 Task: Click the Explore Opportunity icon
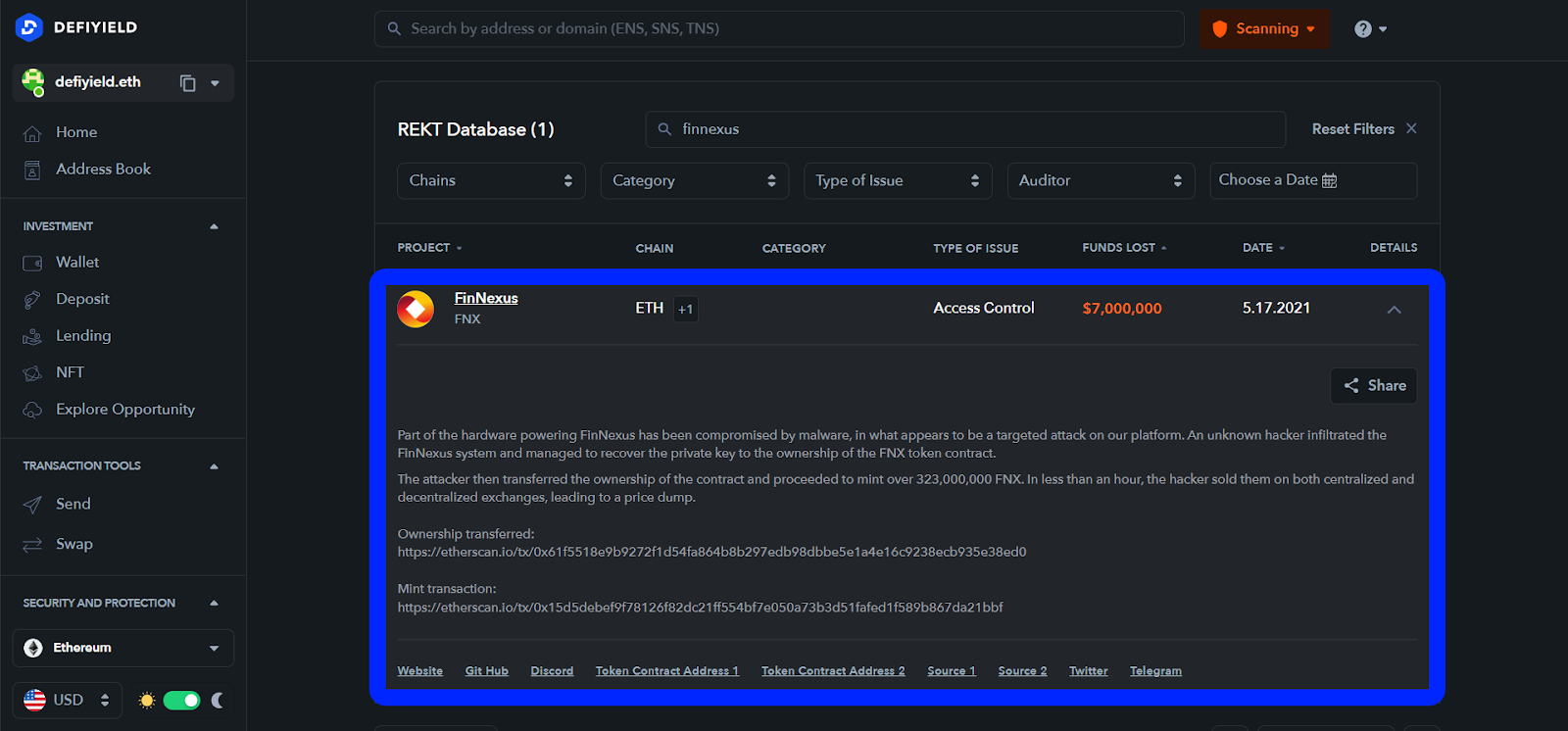32,410
